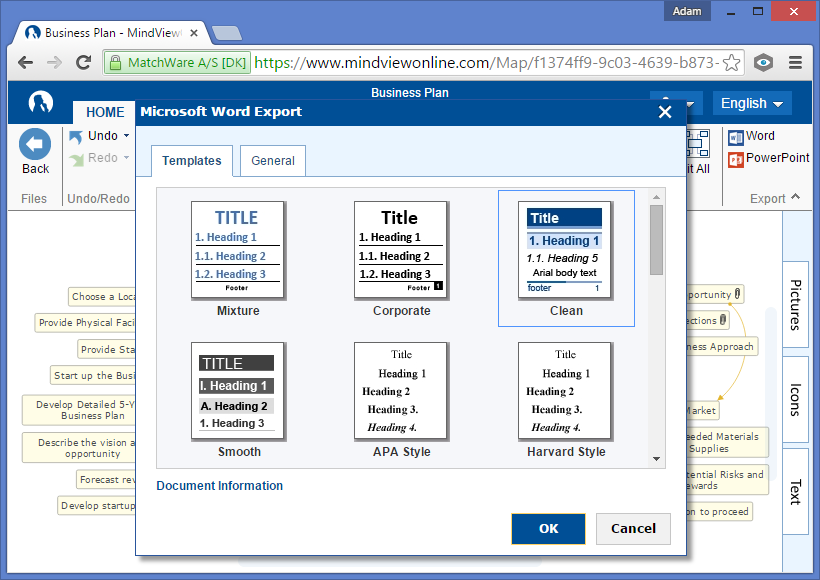Select the Mixture template thumbnail
This screenshot has width=820, height=580.
238,250
